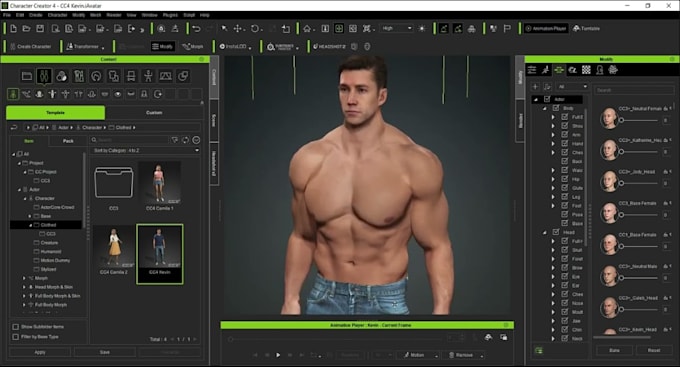Click the Undo arrow icon in toolbar

point(196,29)
